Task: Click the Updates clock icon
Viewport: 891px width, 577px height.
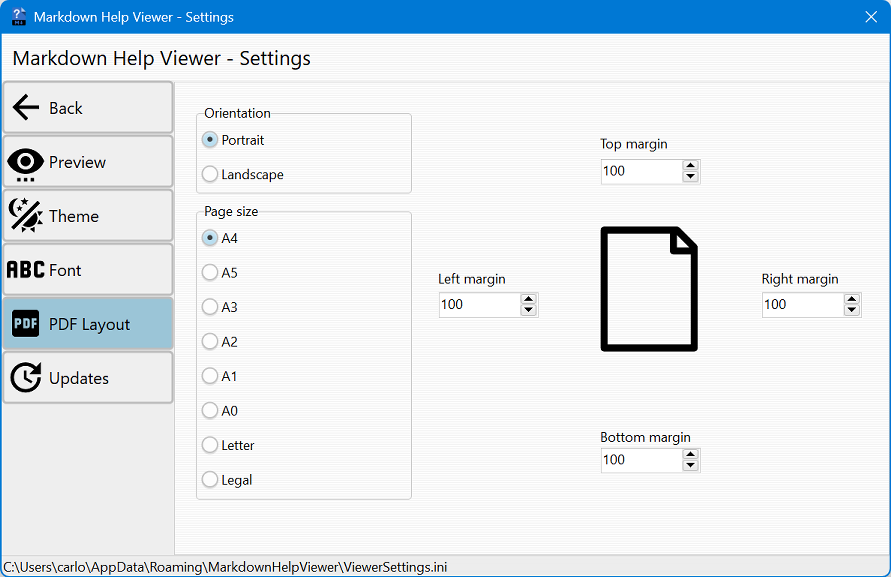Action: (x=26, y=377)
